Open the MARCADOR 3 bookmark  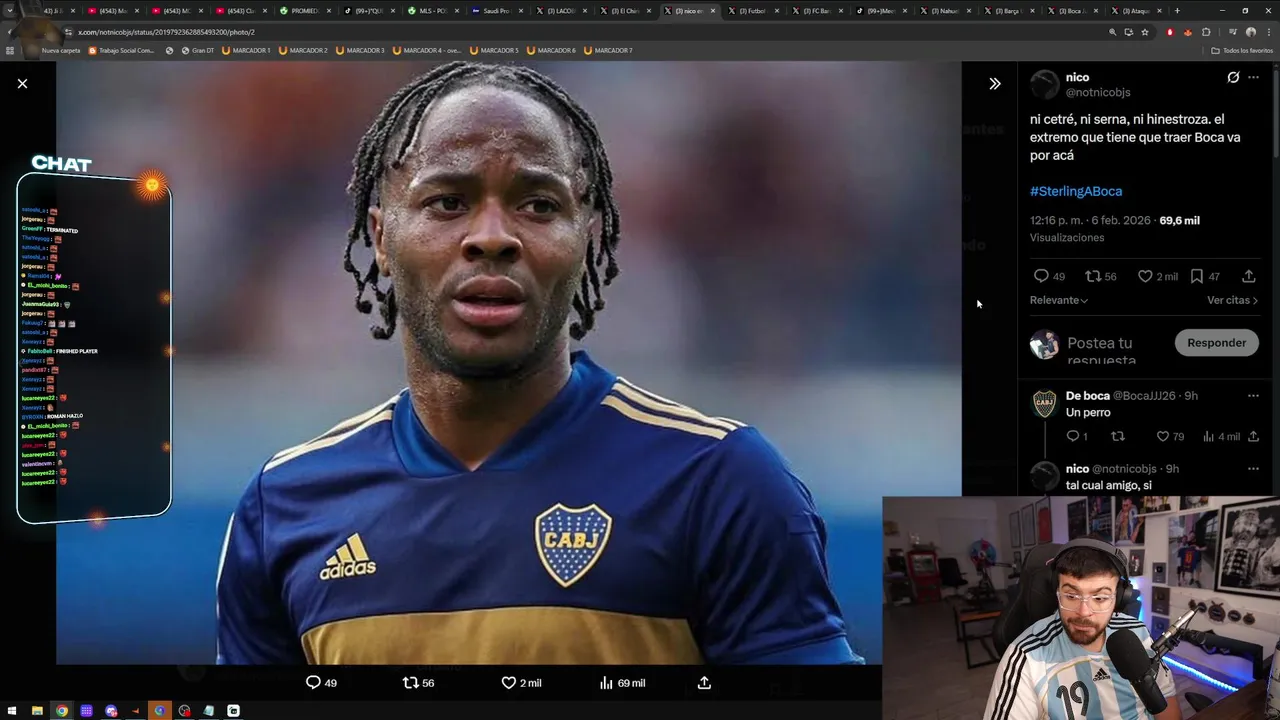(x=360, y=50)
